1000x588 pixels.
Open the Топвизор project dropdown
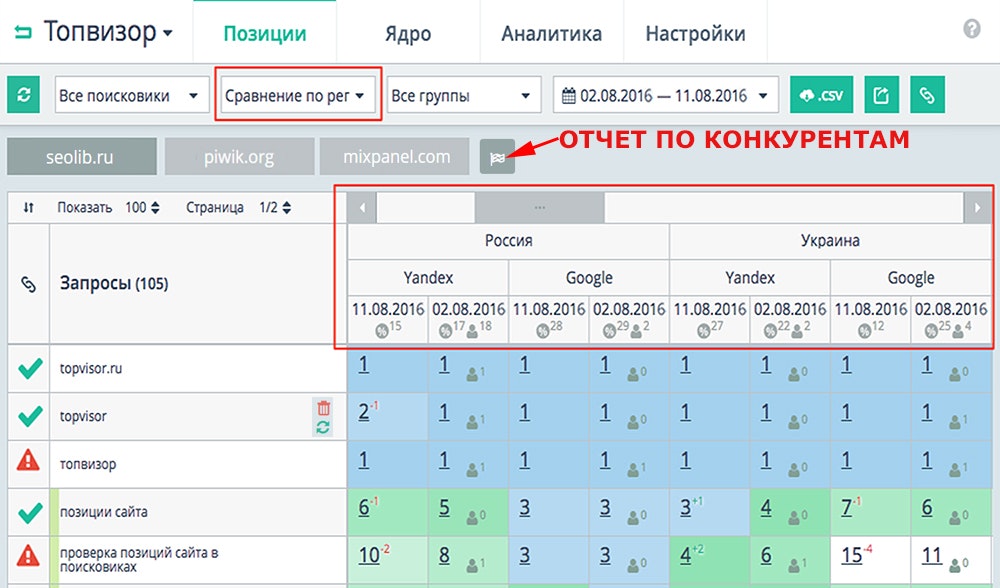[108, 32]
